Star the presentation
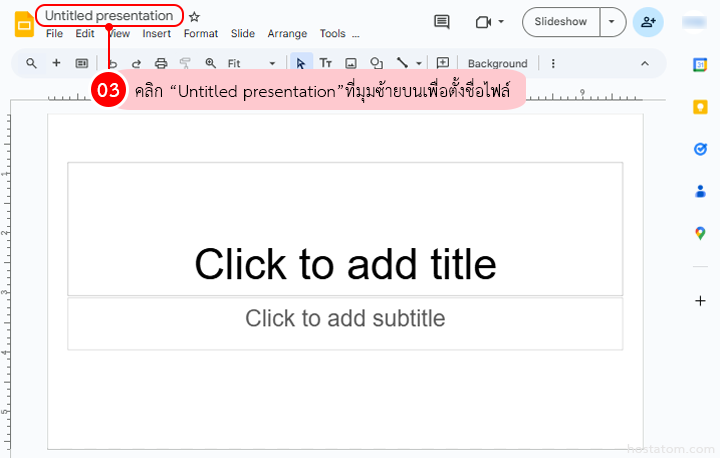 point(195,17)
